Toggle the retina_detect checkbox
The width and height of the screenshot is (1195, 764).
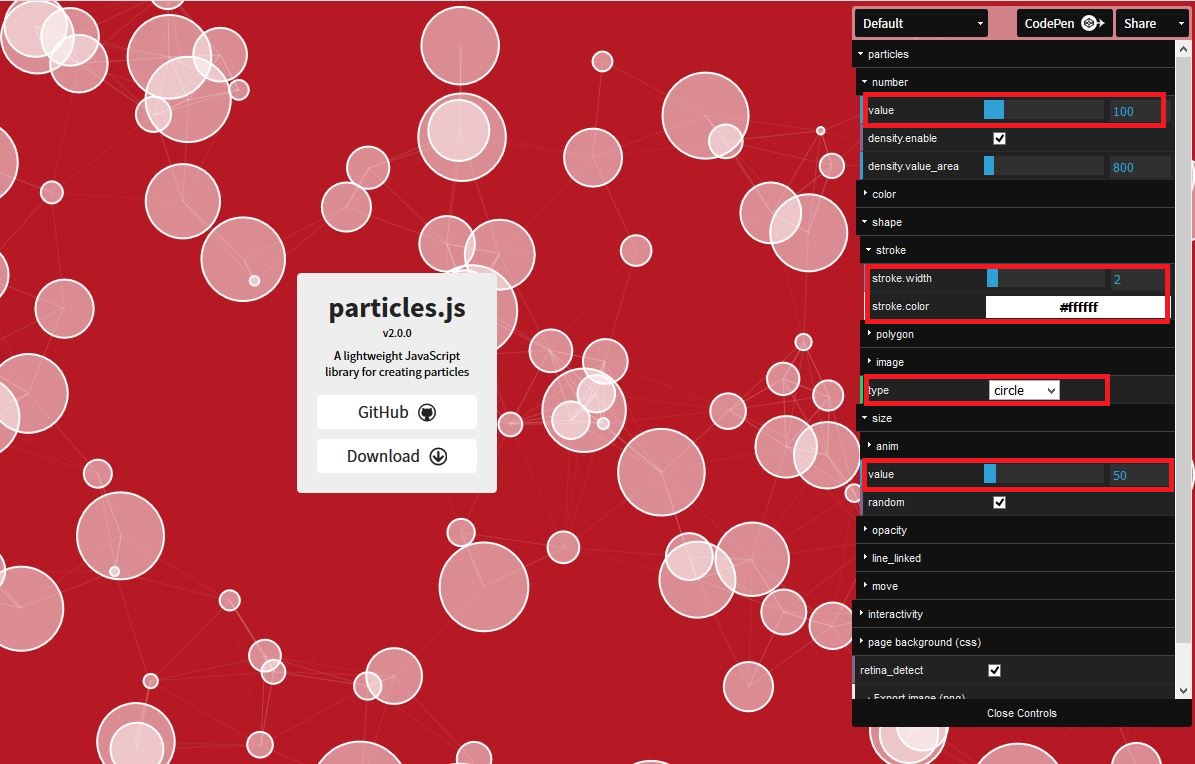tap(995, 670)
